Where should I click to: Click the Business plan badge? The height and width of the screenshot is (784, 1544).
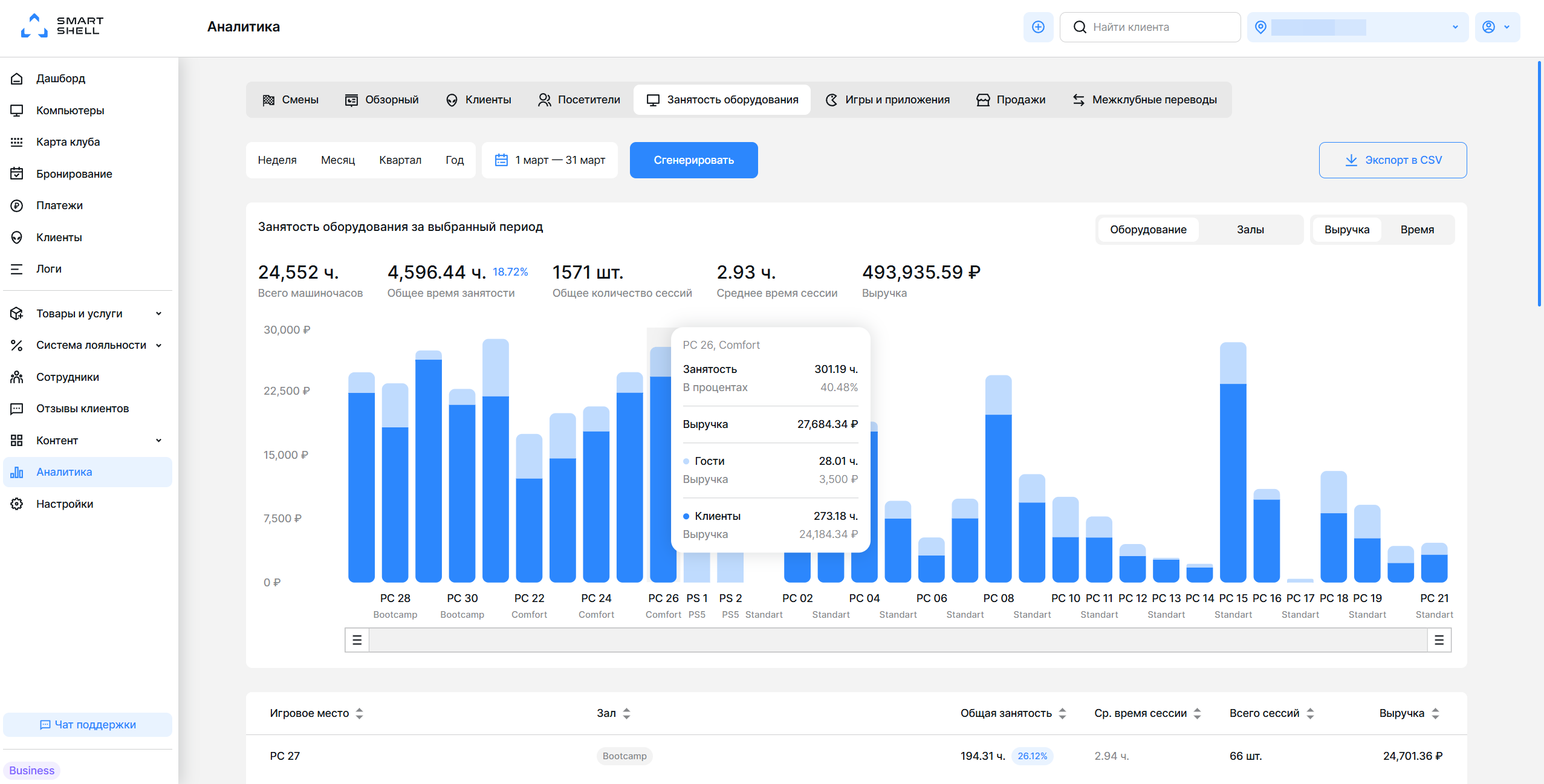tap(32, 771)
